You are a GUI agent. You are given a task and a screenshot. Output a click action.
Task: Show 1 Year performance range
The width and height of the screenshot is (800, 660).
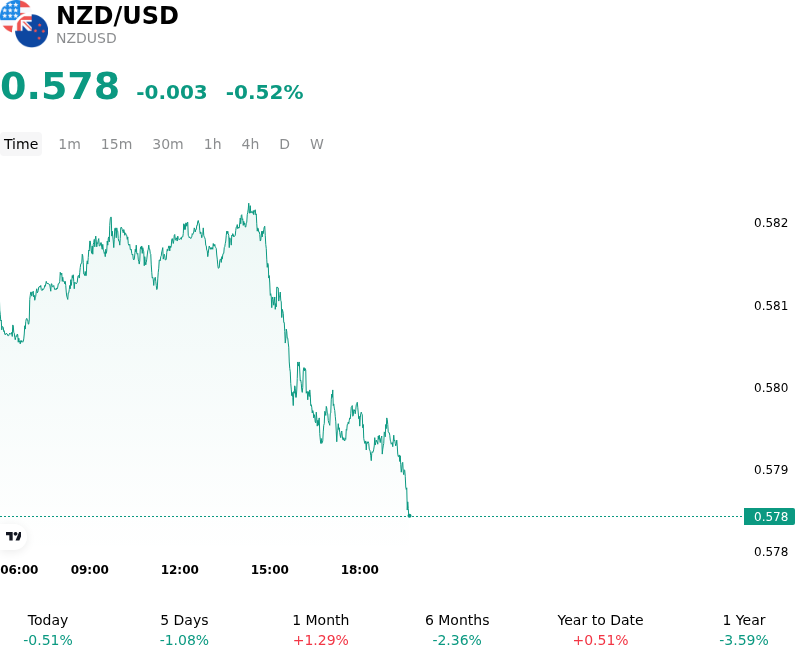[744, 630]
